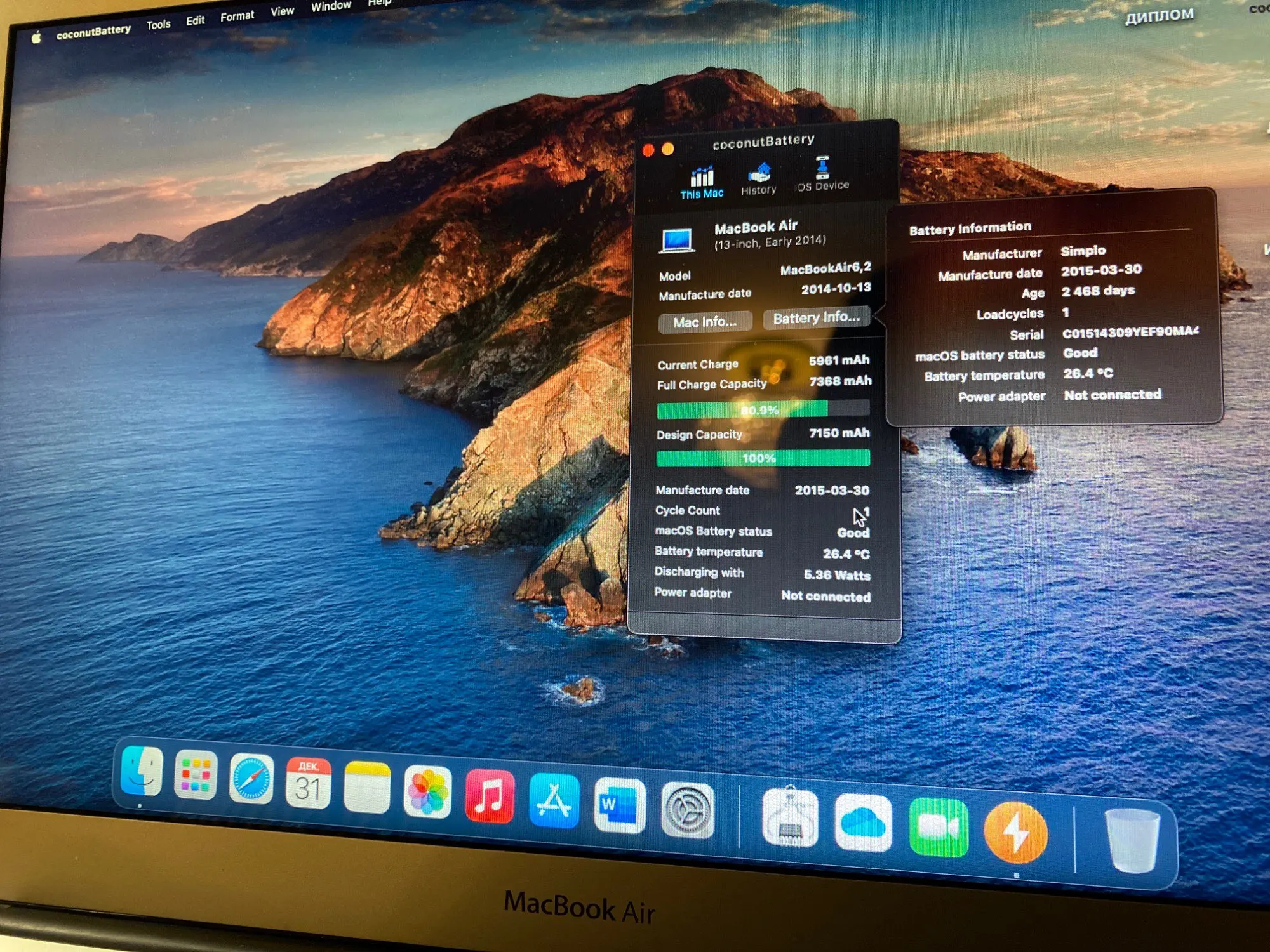The image size is (1270, 952).
Task: Open FaceTime from the Dock
Action: 939,828
